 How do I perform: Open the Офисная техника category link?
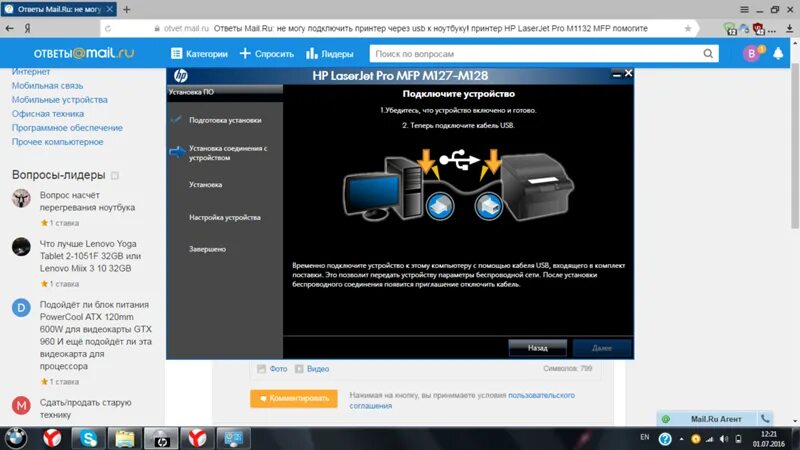[x=48, y=114]
